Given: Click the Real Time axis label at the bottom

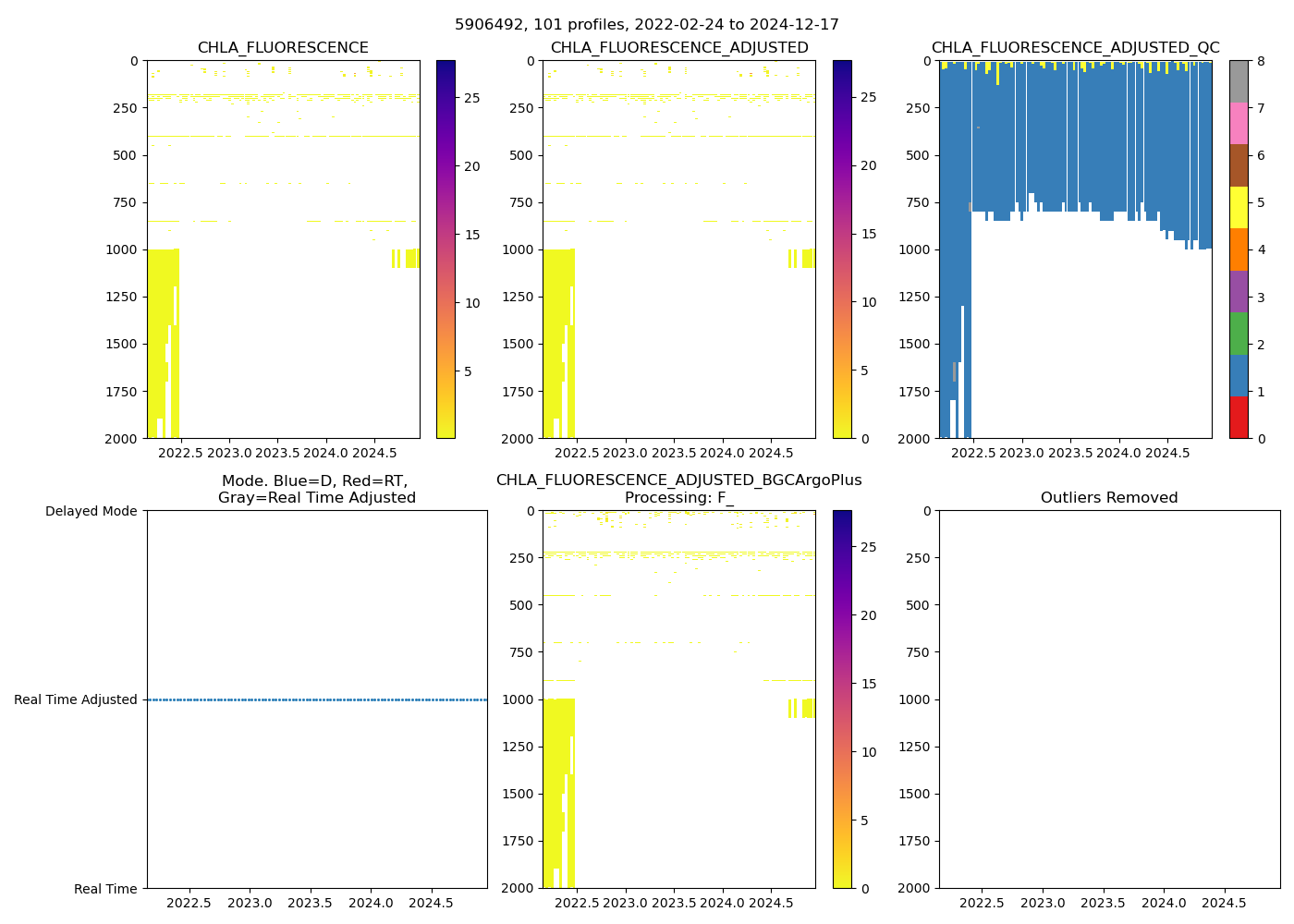Looking at the screenshot, I should [105, 889].
